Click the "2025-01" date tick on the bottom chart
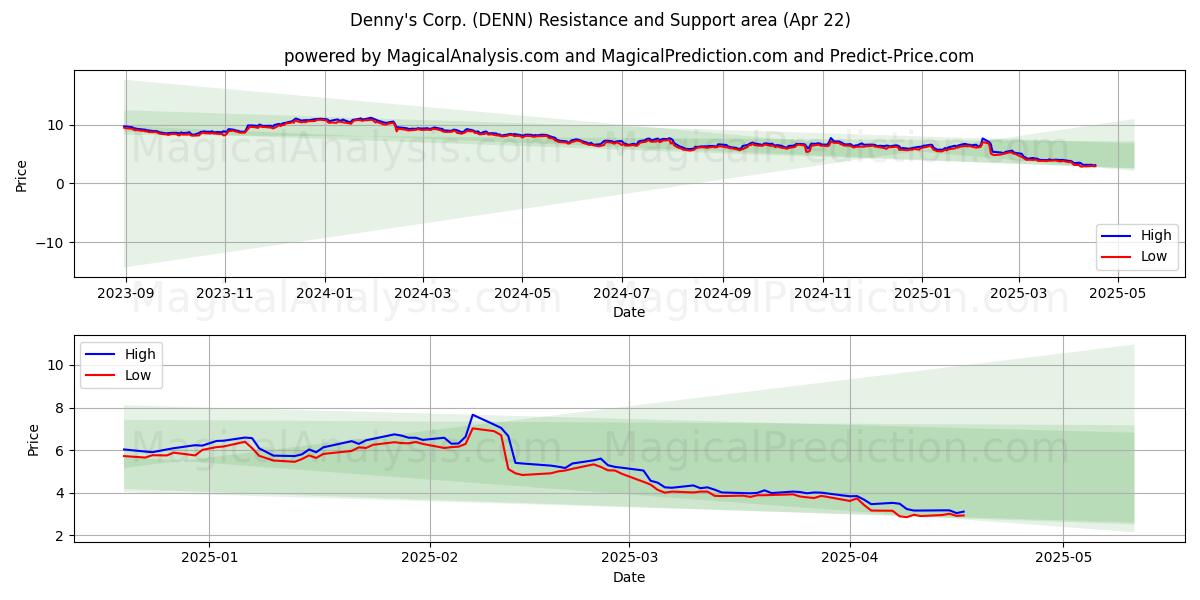 click(x=209, y=559)
